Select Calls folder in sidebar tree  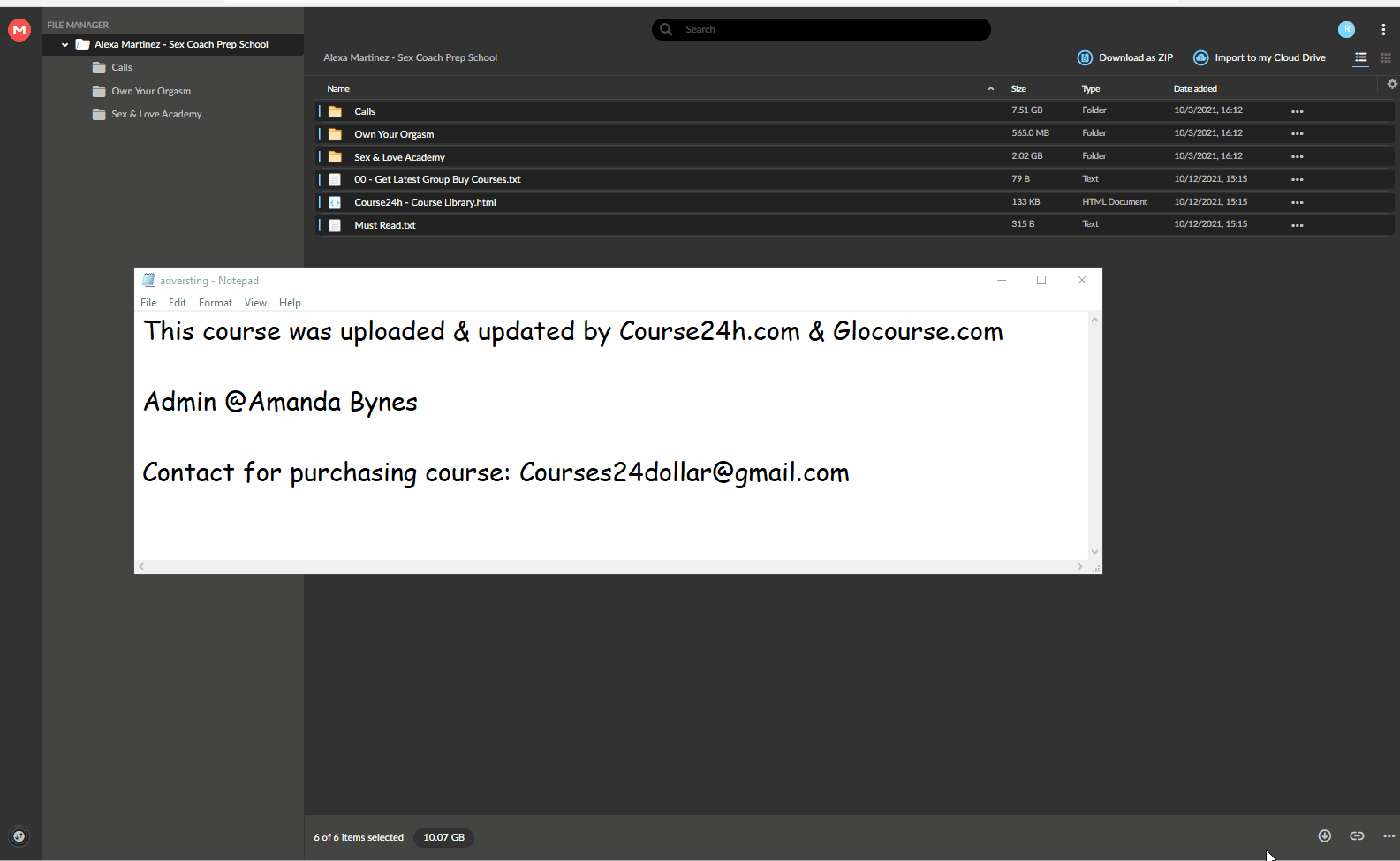pos(122,67)
